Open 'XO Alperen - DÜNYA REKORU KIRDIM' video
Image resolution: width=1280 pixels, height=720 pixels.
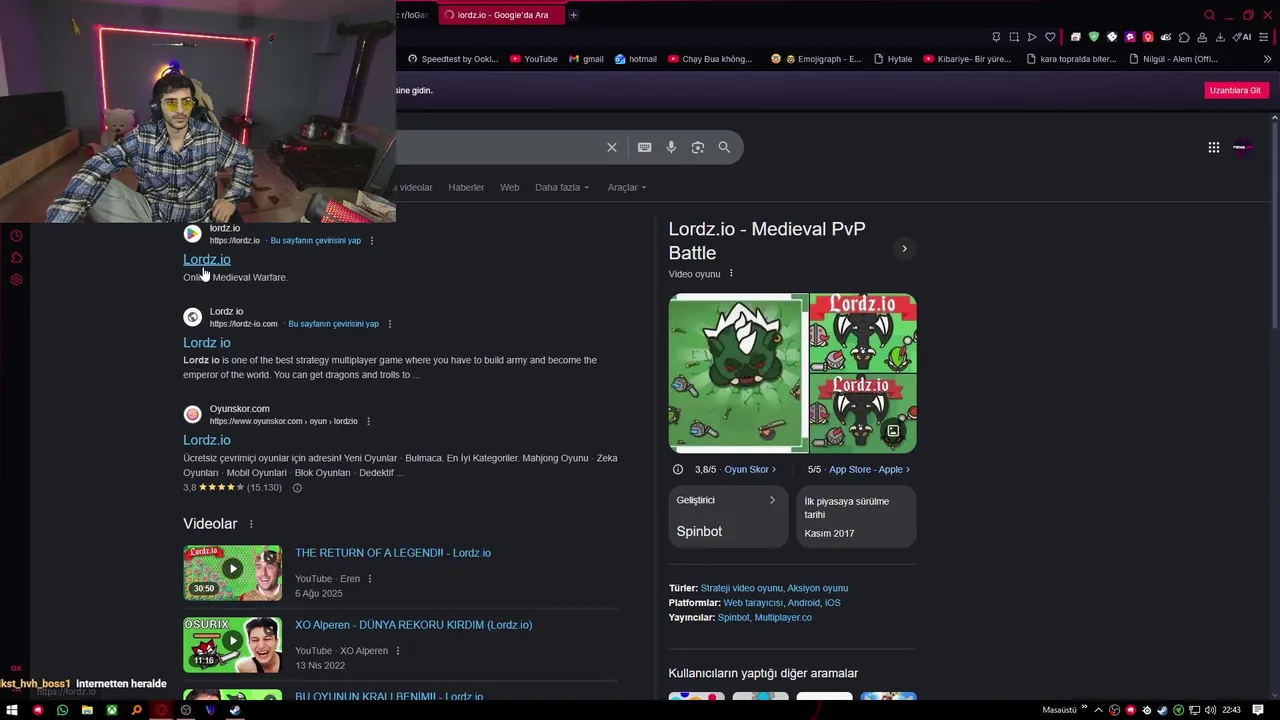click(413, 625)
